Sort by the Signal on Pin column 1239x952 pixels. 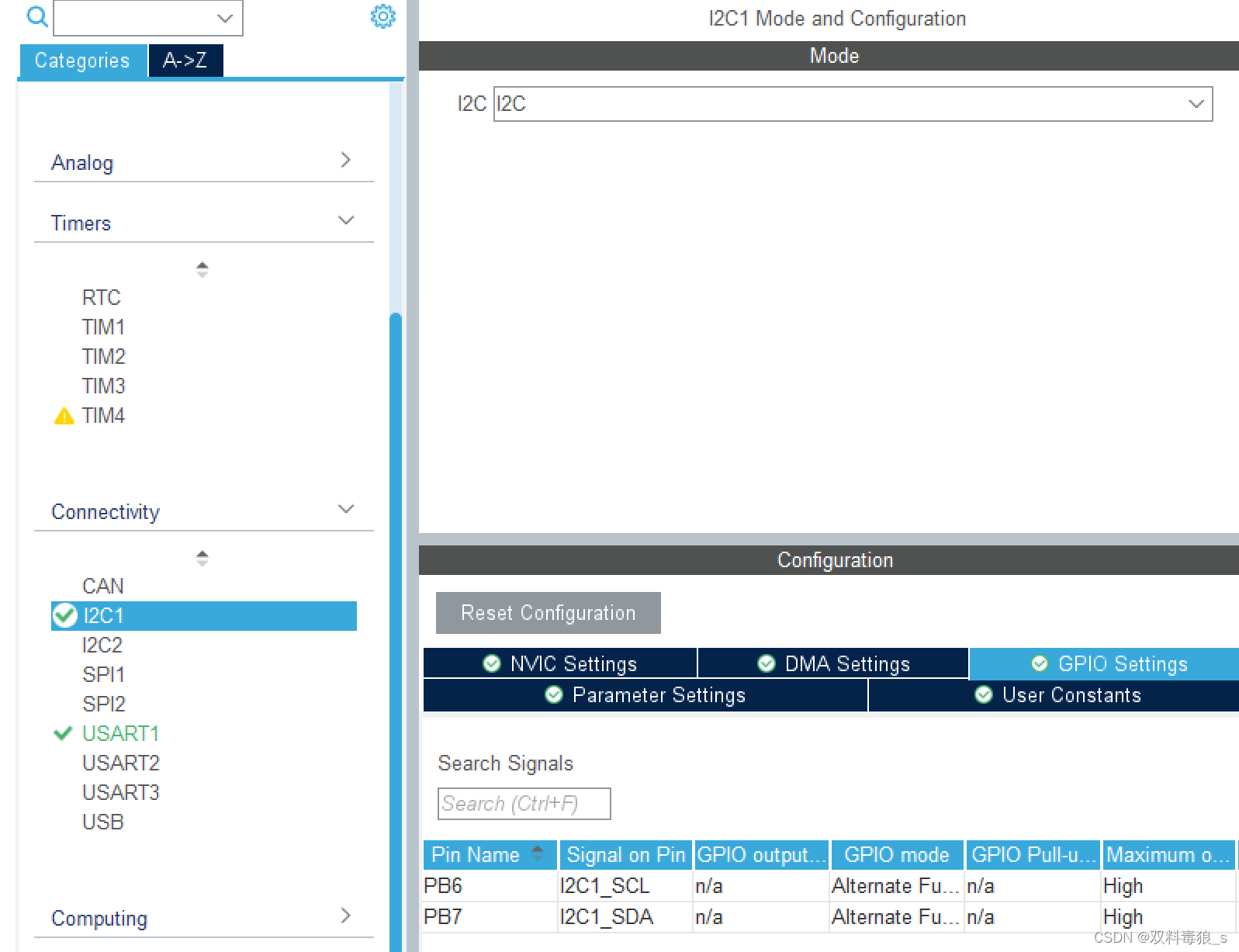click(626, 855)
